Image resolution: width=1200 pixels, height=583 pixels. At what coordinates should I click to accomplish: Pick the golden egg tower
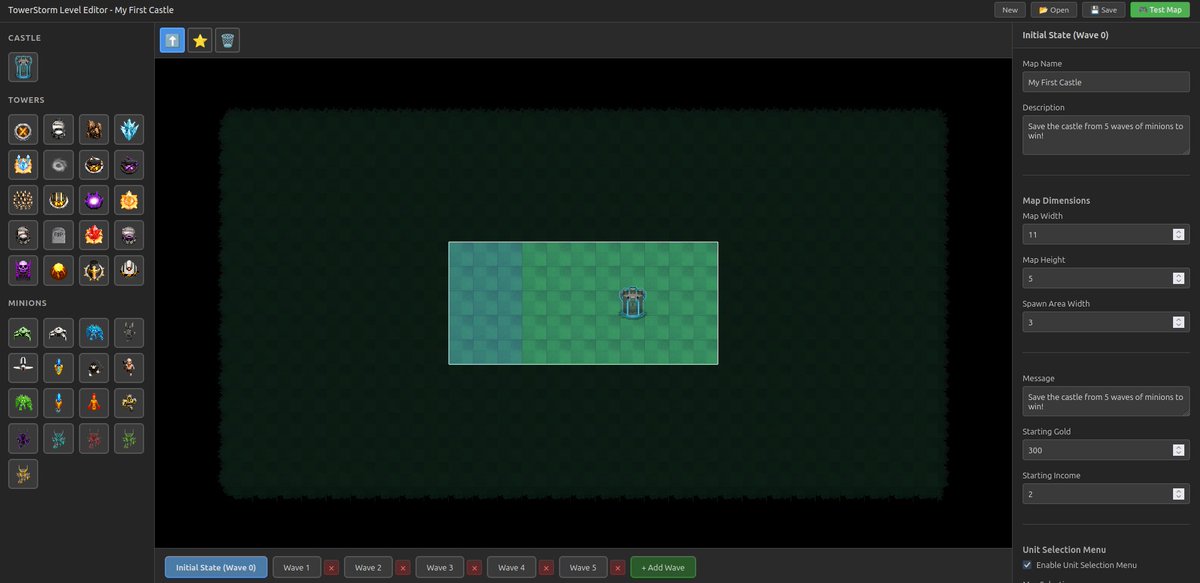(x=58, y=270)
